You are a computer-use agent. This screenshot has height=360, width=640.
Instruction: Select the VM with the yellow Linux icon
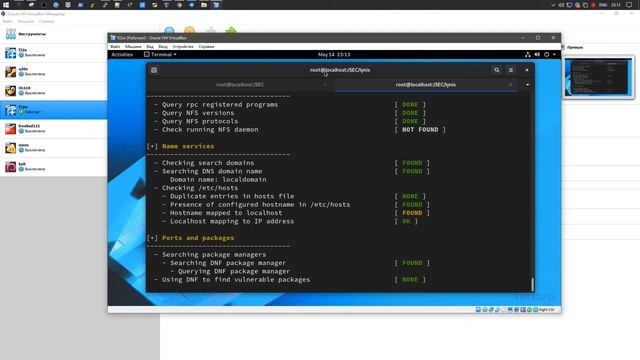click(53, 148)
